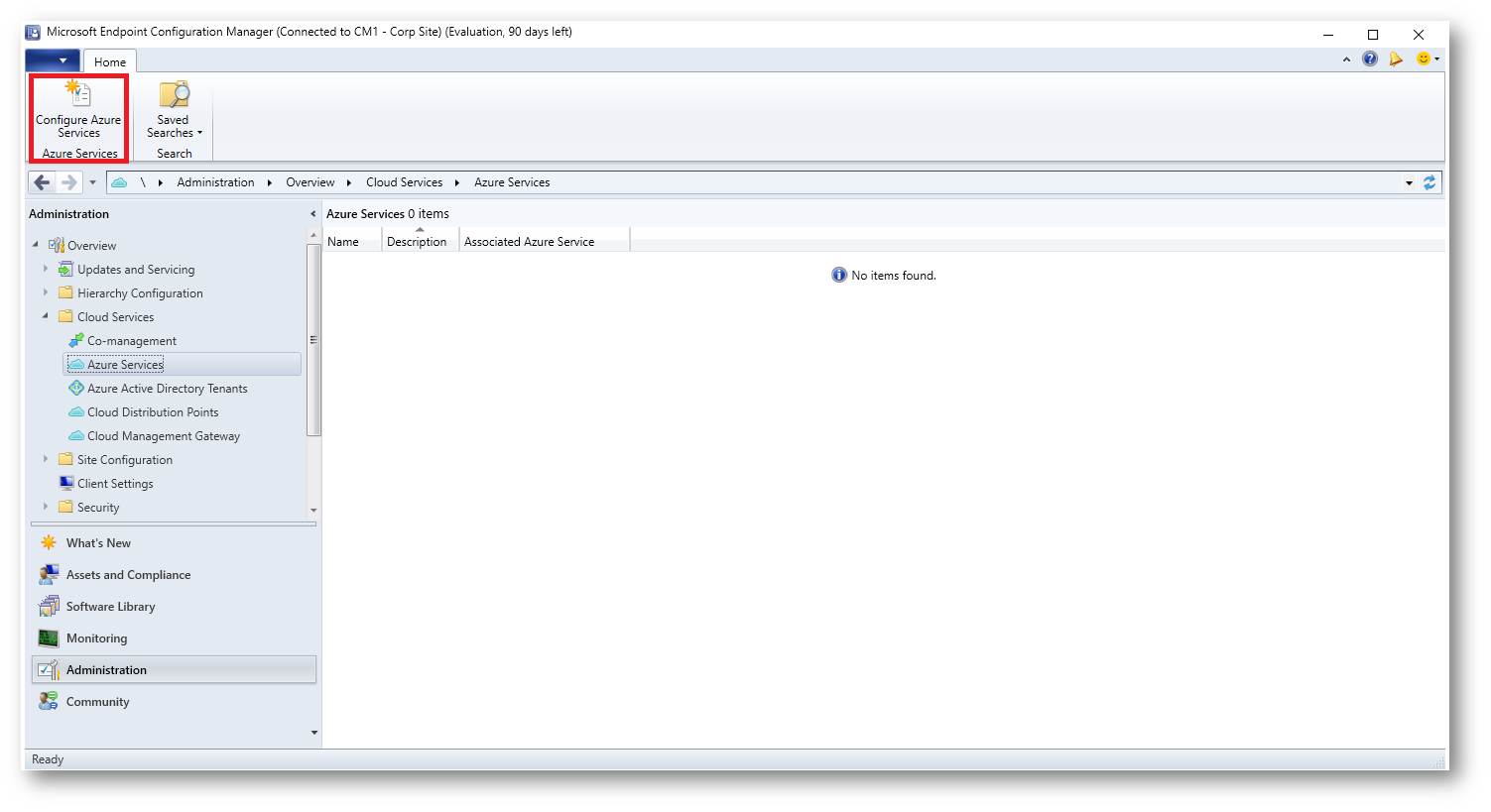Viewport: 1491px width, 812px height.
Task: Click the Configure Azure Services ribbon icon
Action: coord(78,109)
